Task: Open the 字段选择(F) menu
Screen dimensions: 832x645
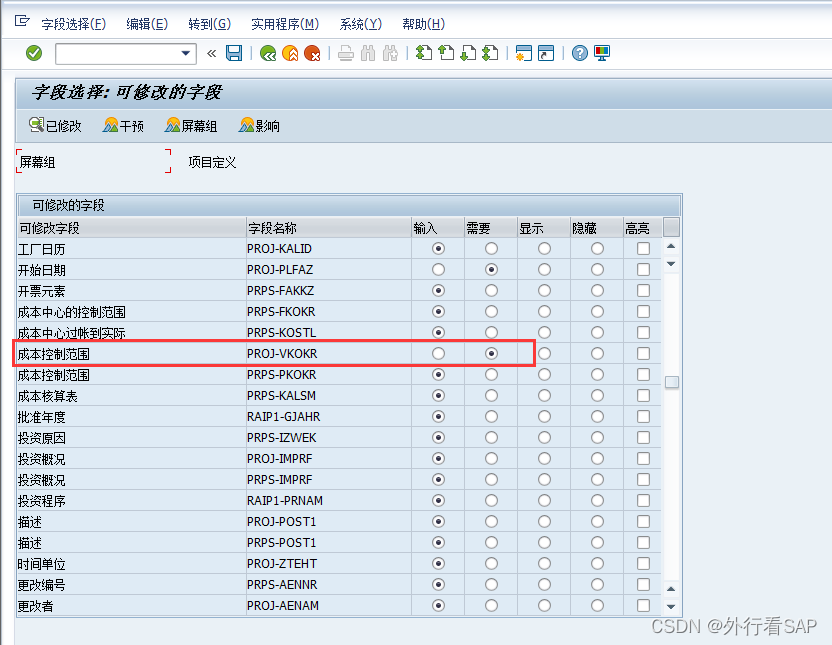Action: point(74,24)
